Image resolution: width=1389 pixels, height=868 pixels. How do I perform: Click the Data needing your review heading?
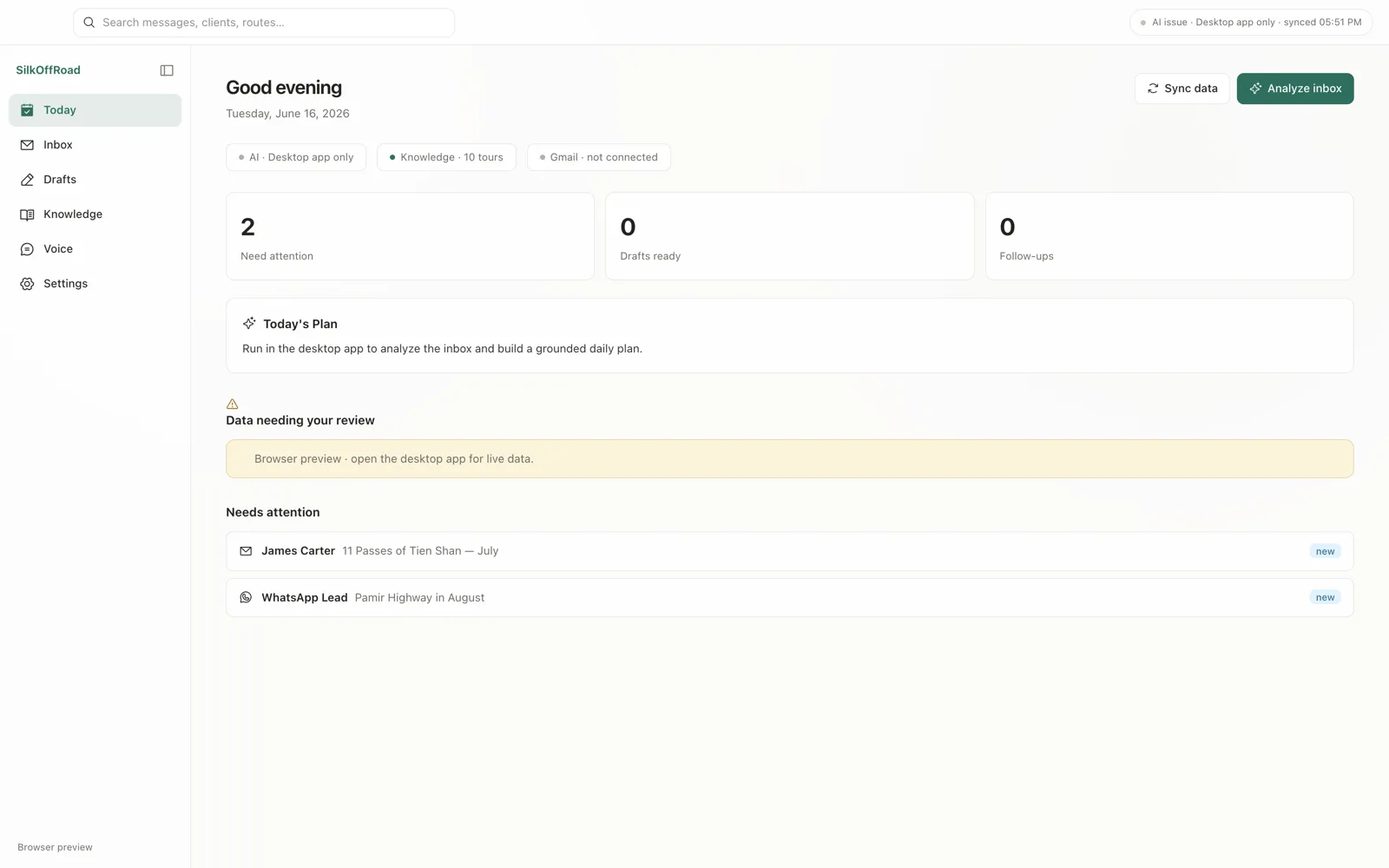pos(300,420)
